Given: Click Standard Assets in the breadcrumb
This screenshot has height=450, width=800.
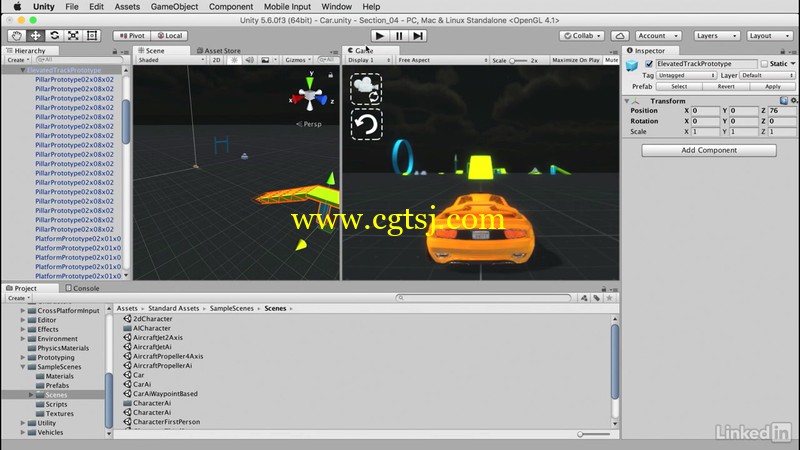Looking at the screenshot, I should click(173, 308).
